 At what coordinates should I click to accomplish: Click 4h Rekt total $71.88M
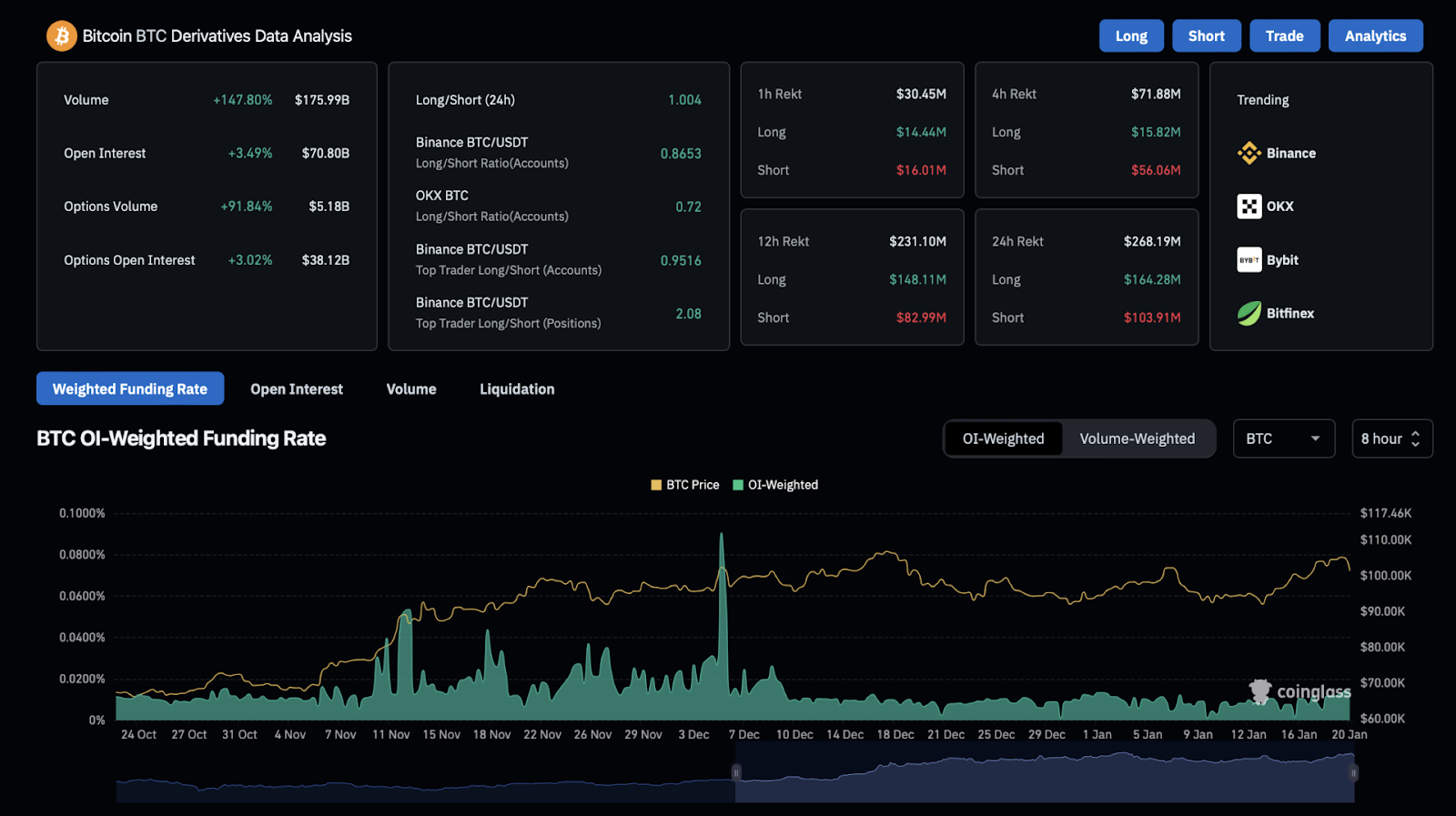(1156, 94)
